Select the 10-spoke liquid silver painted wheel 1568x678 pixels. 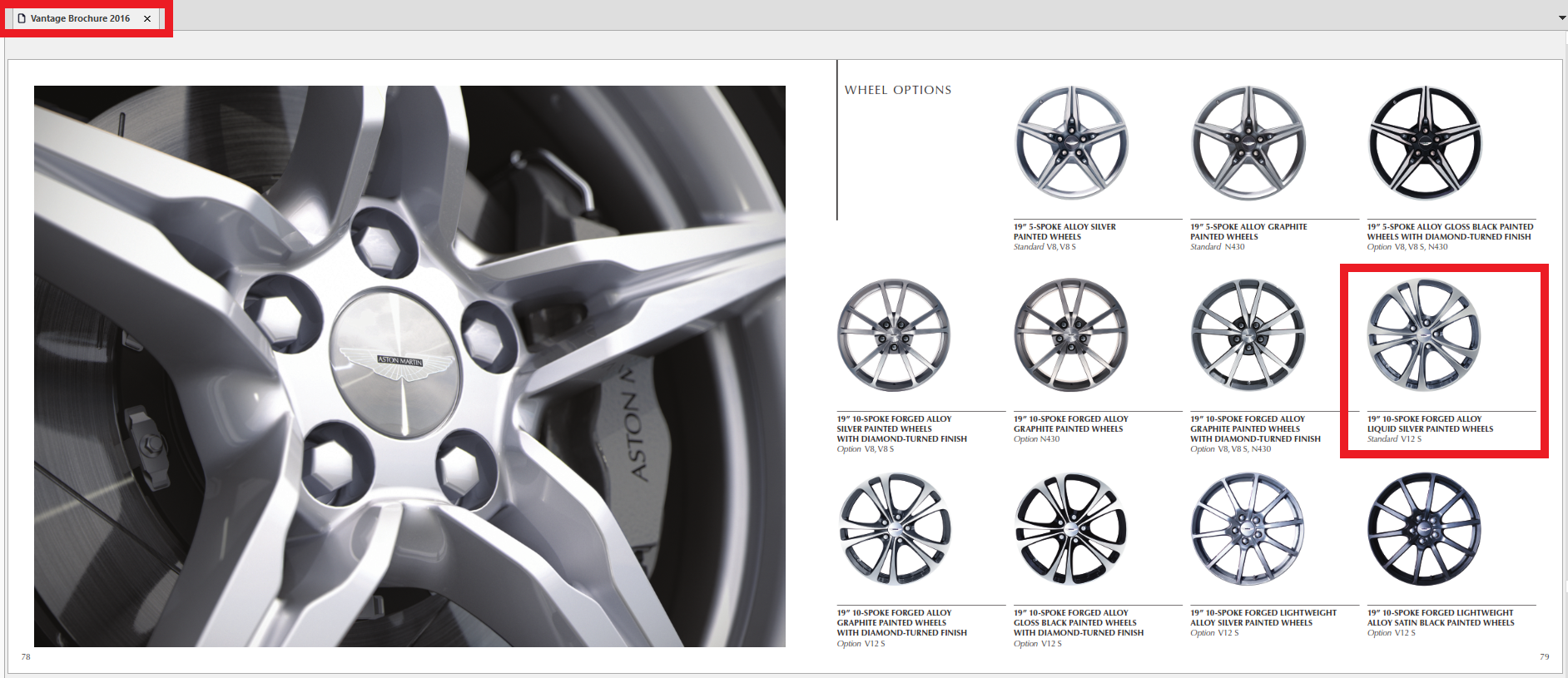1424,335
